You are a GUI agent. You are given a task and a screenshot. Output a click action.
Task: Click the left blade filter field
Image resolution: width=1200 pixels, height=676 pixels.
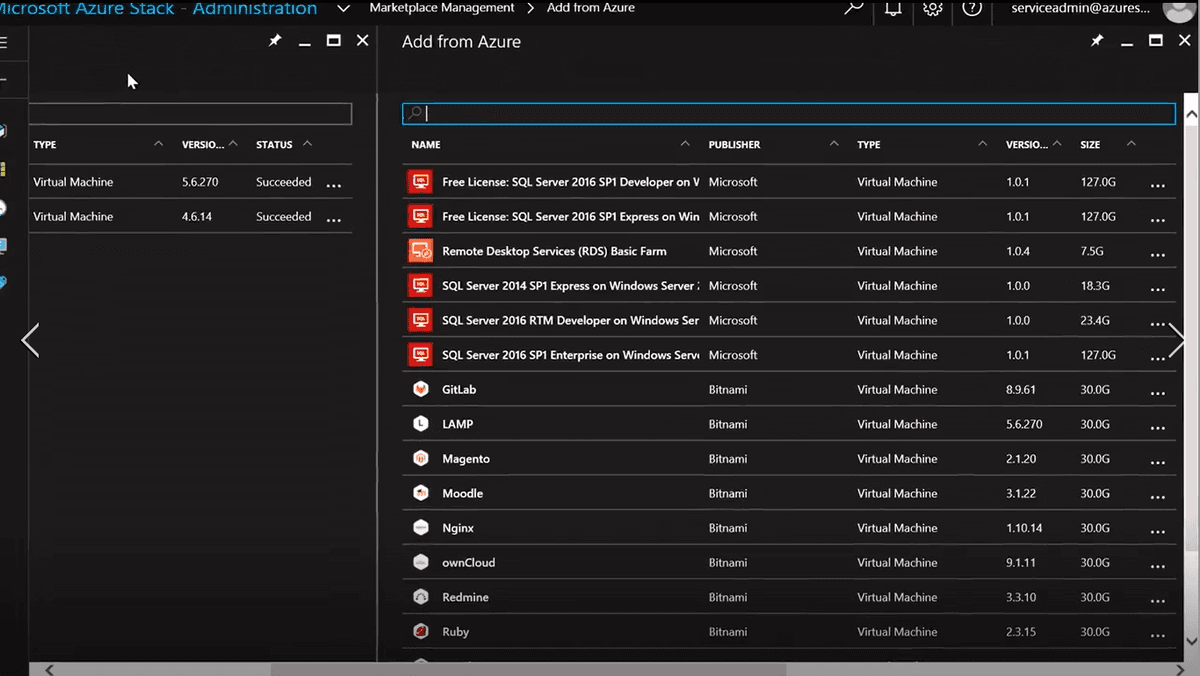pyautogui.click(x=190, y=113)
